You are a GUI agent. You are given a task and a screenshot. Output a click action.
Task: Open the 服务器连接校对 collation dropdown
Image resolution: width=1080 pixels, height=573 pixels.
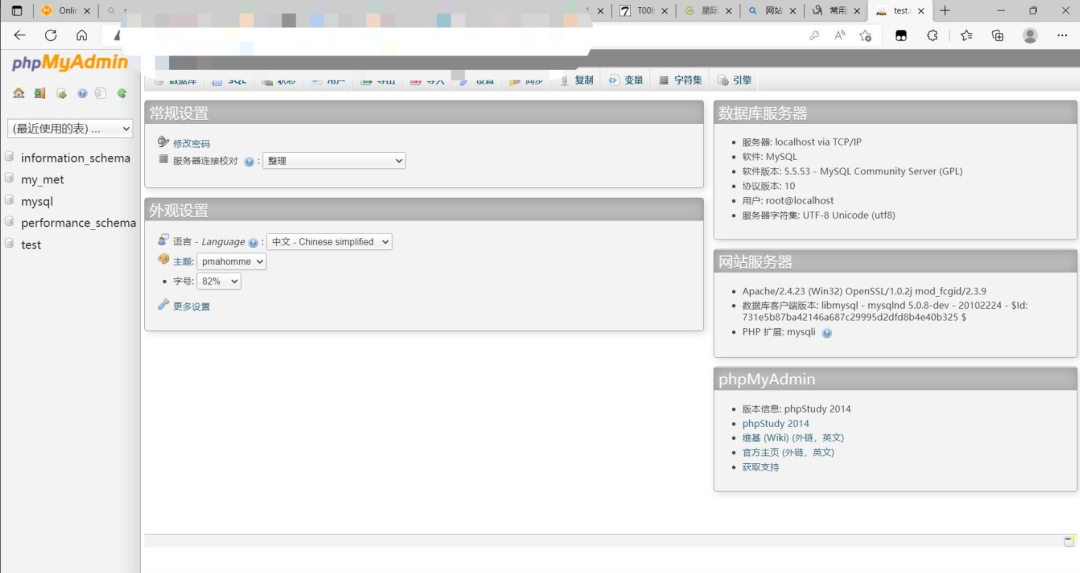pos(334,160)
